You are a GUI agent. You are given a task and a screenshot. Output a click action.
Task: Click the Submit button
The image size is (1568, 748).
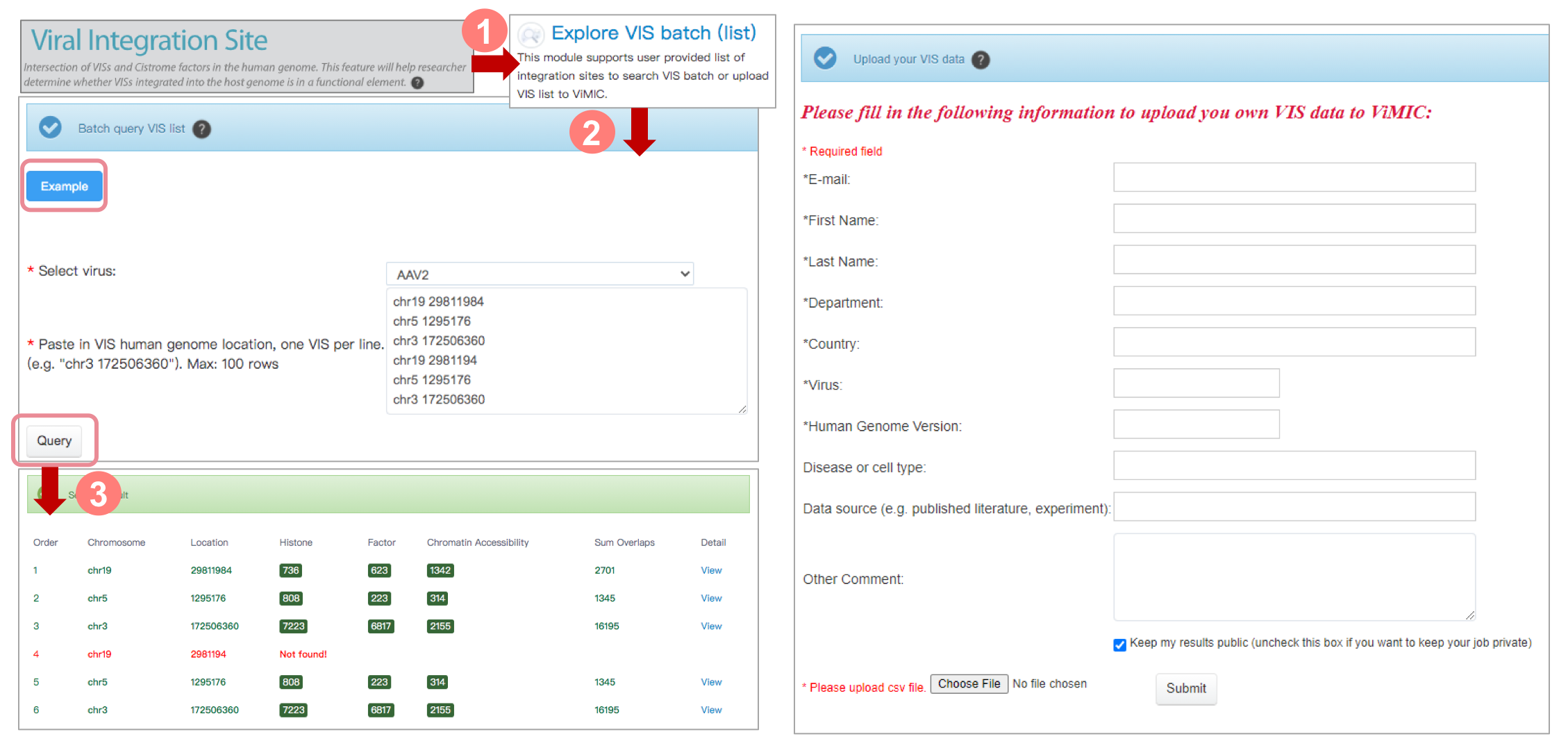pos(1185,688)
